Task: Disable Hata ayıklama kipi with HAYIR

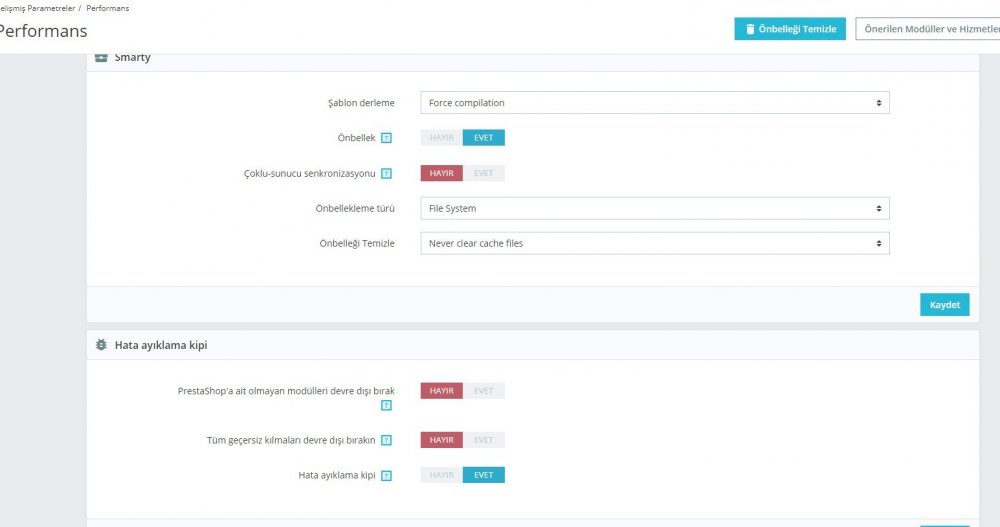Action: (x=441, y=475)
